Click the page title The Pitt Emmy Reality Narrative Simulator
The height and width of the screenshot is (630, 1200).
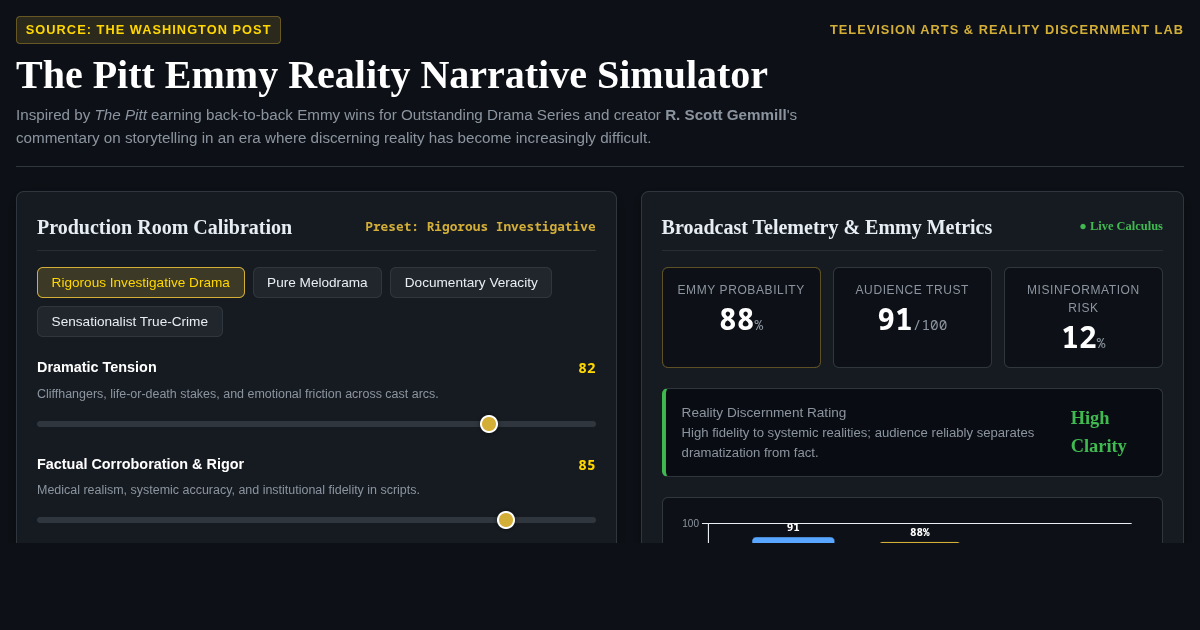click(392, 75)
